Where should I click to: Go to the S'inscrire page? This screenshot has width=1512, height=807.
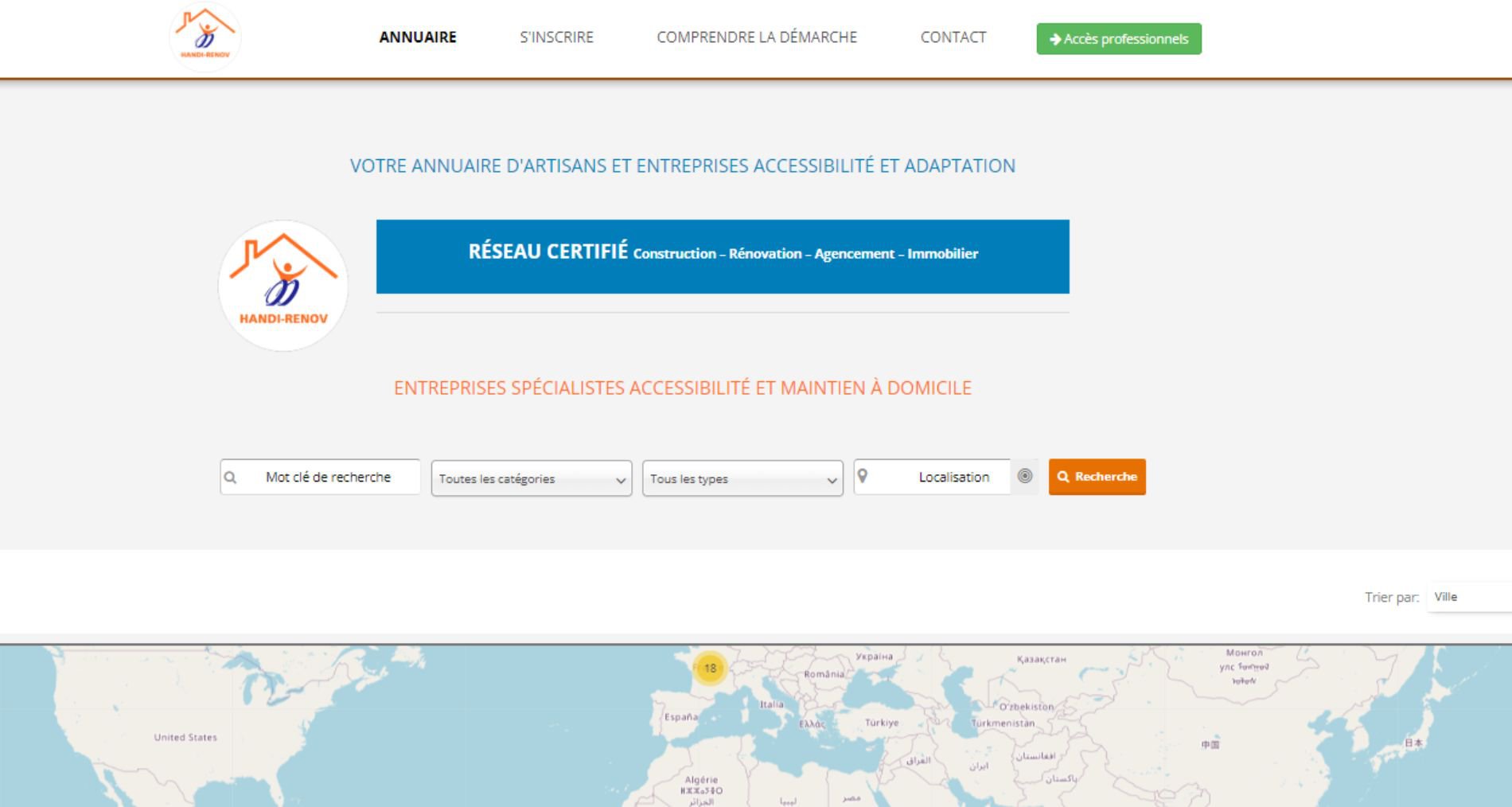[x=556, y=37]
